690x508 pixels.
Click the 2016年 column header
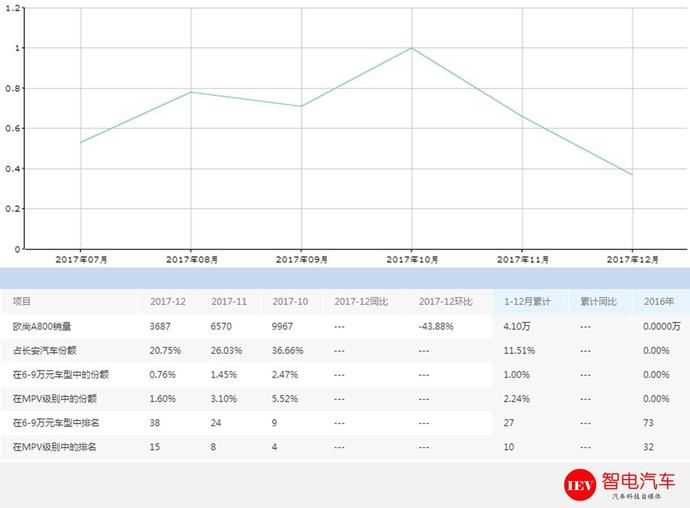(x=658, y=301)
